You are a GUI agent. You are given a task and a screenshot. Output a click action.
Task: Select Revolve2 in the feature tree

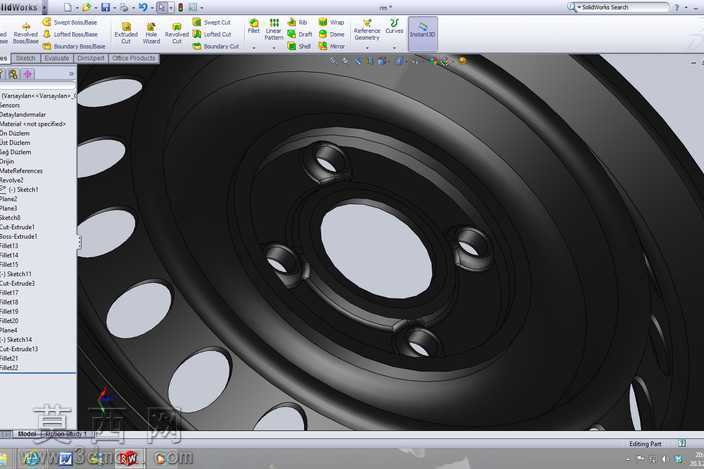[x=12, y=180]
